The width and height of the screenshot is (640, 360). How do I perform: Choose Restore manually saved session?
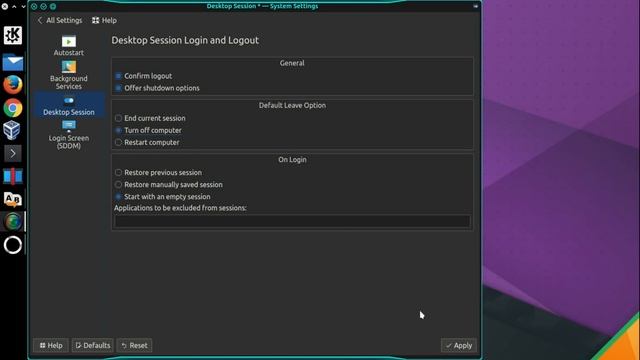(118, 184)
